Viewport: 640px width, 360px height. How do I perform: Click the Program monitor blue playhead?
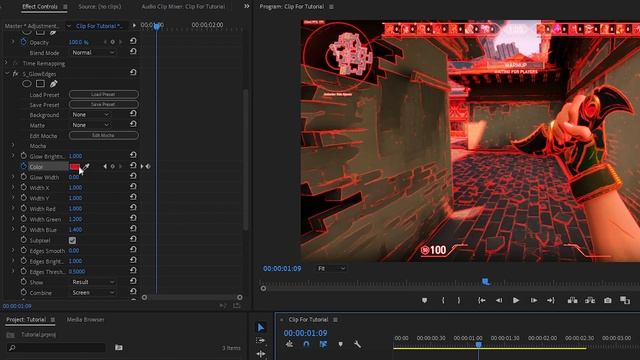pos(486,282)
